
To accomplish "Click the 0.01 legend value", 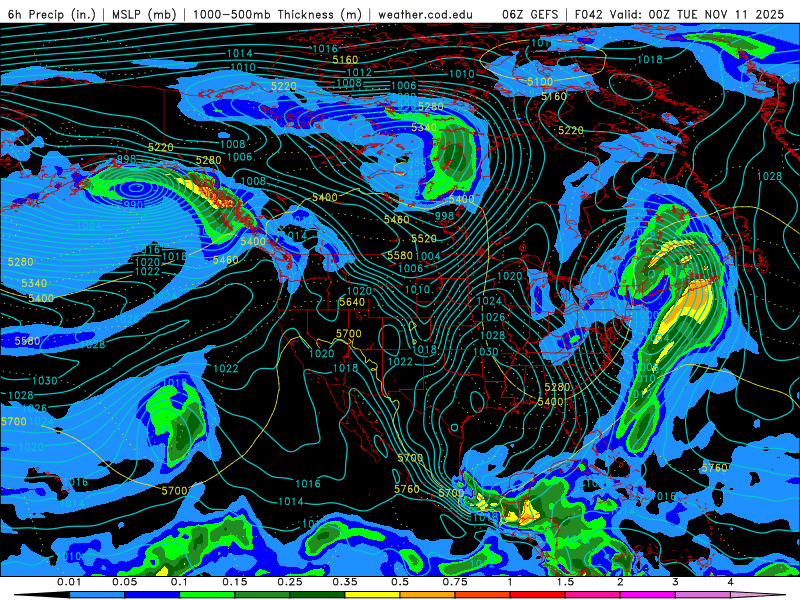I will click(x=69, y=582).
